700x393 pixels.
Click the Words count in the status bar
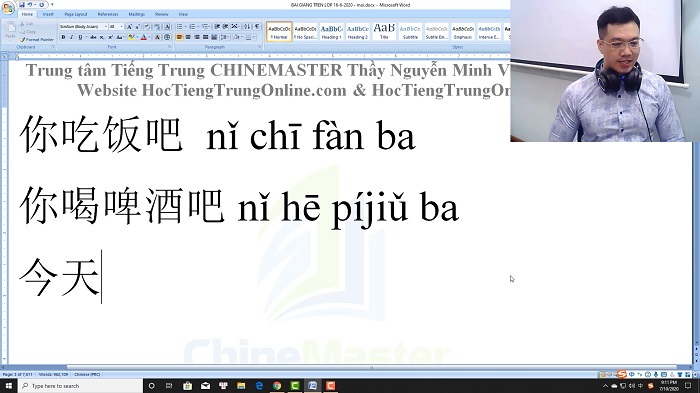(x=54, y=375)
